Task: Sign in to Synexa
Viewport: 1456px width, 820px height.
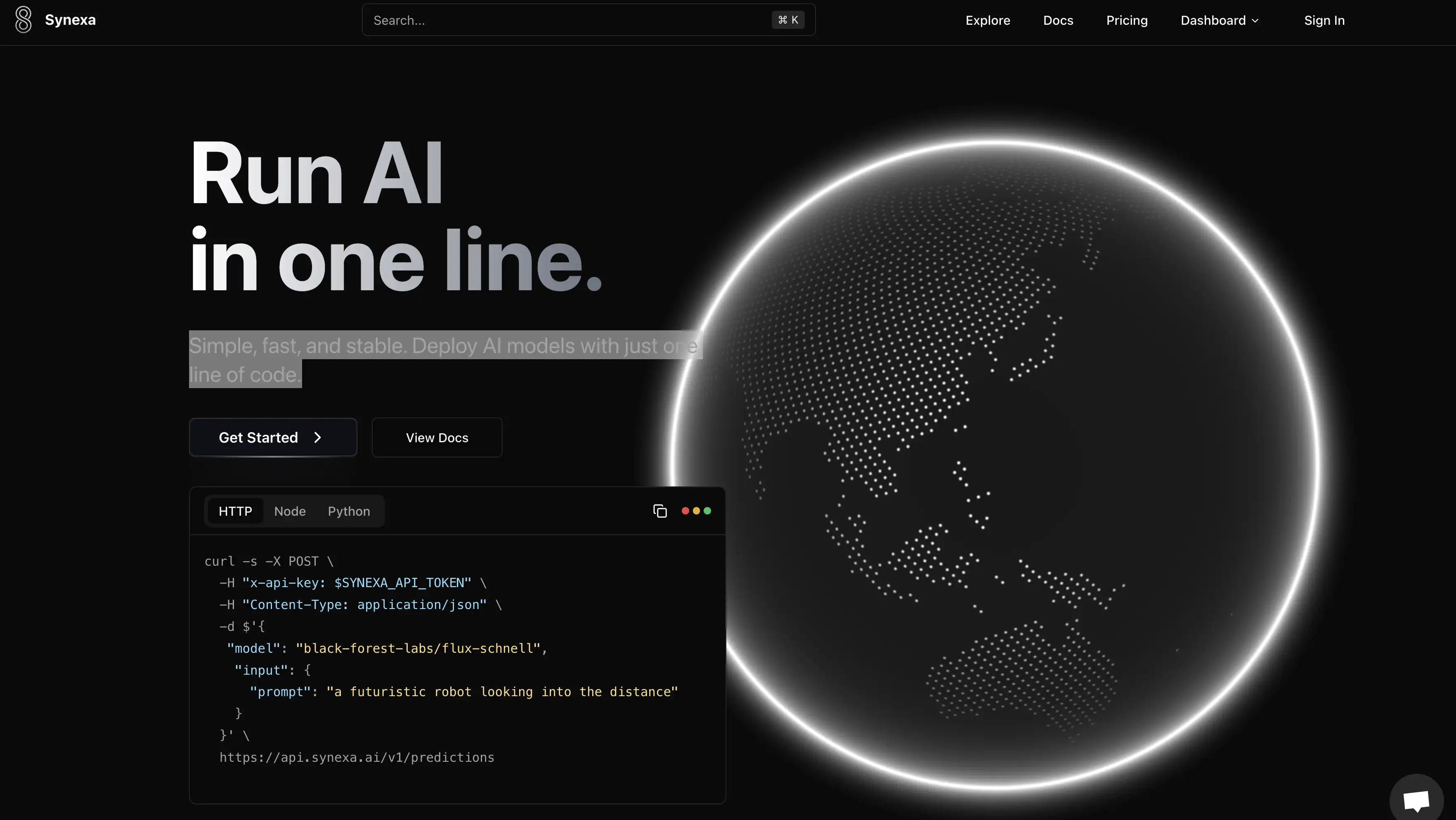Action: 1324,20
